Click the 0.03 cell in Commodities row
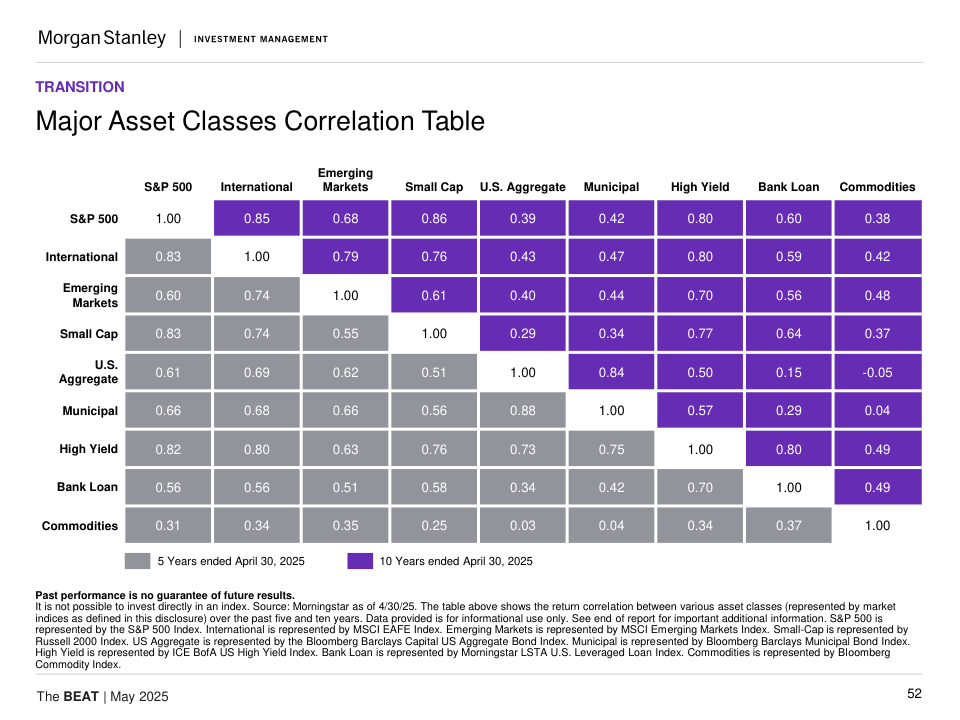 [522, 525]
